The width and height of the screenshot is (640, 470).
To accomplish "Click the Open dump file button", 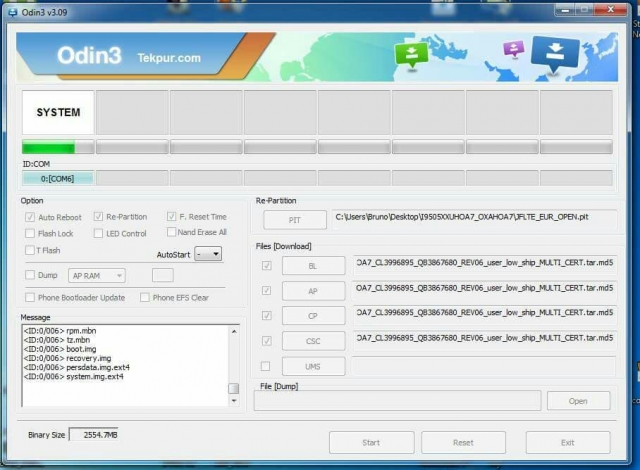I will coord(578,401).
